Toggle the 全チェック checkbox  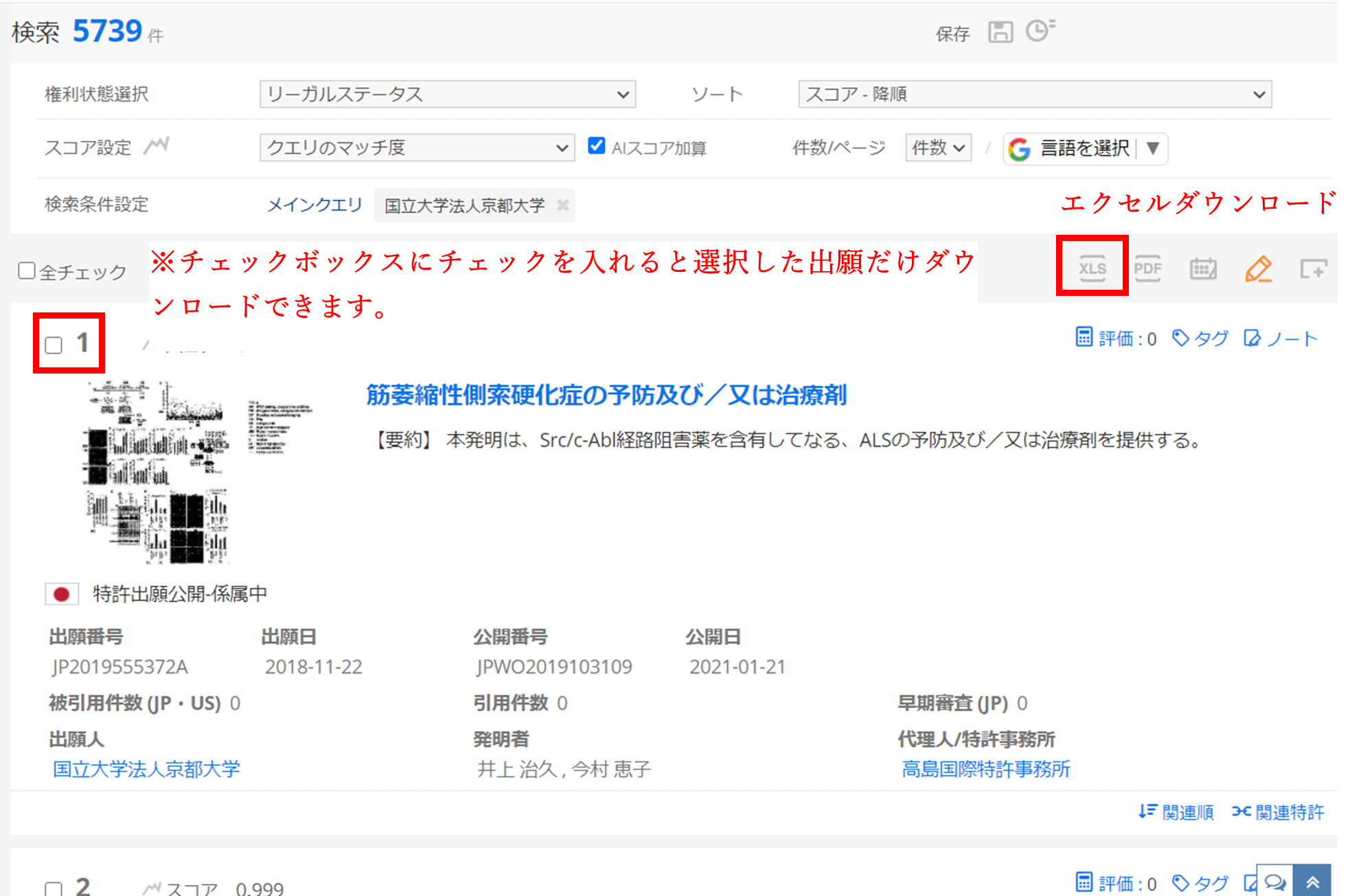[x=27, y=271]
